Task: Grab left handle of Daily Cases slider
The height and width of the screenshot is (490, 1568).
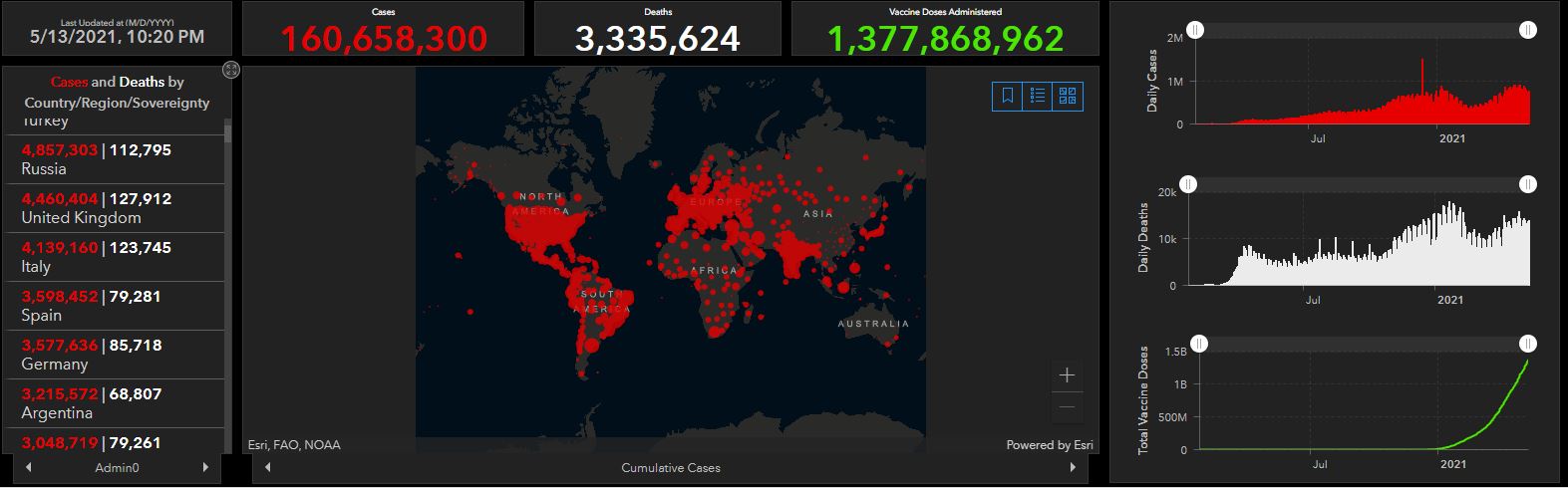Action: (1195, 31)
